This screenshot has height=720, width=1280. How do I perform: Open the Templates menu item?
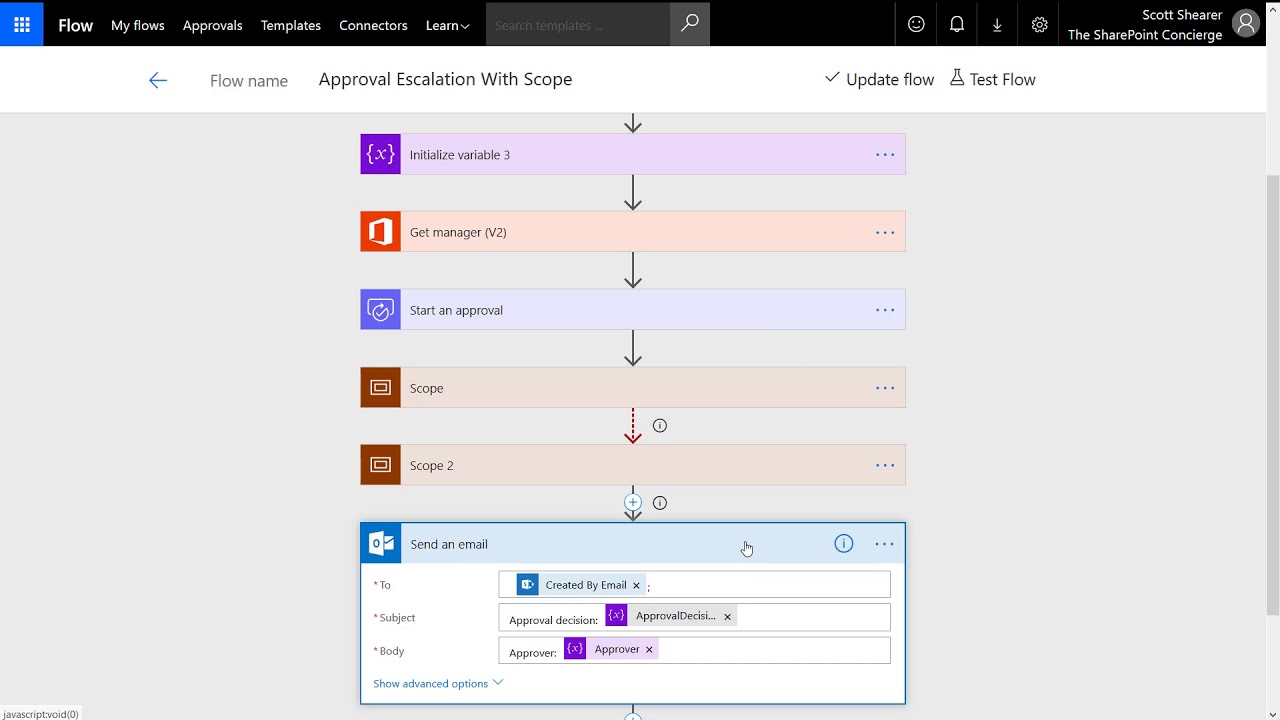[x=291, y=25]
